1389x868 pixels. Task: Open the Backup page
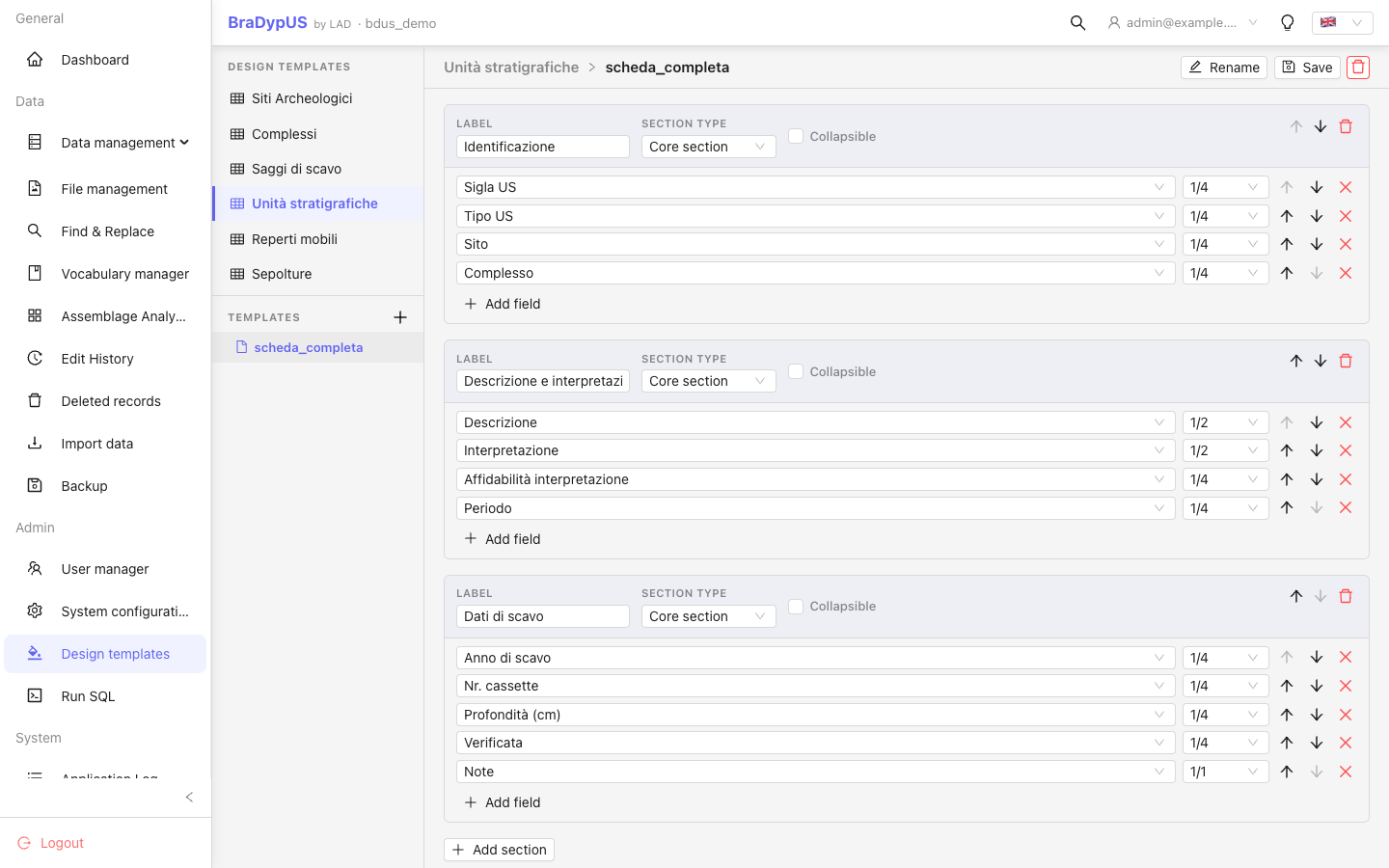tap(106, 486)
